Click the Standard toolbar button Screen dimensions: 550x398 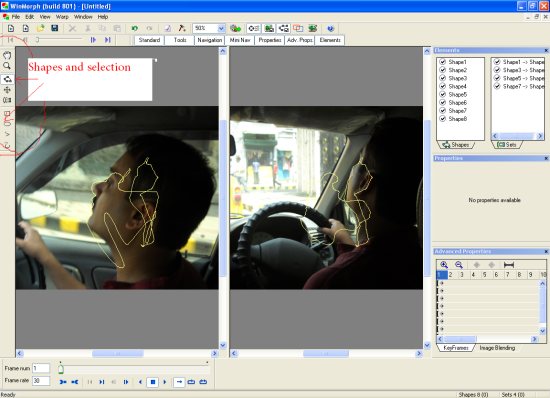(x=149, y=40)
